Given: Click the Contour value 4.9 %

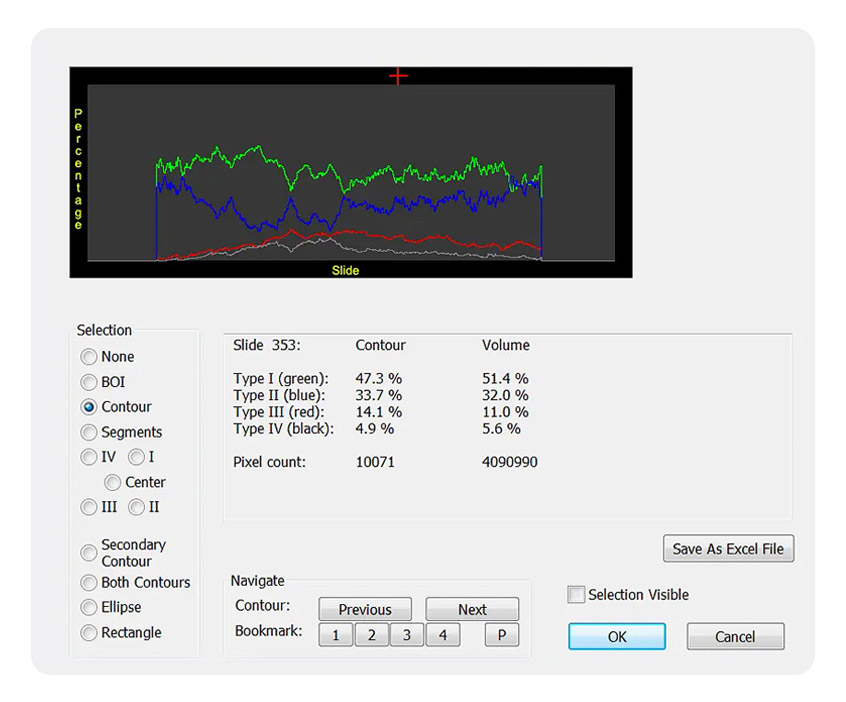Looking at the screenshot, I should [374, 429].
